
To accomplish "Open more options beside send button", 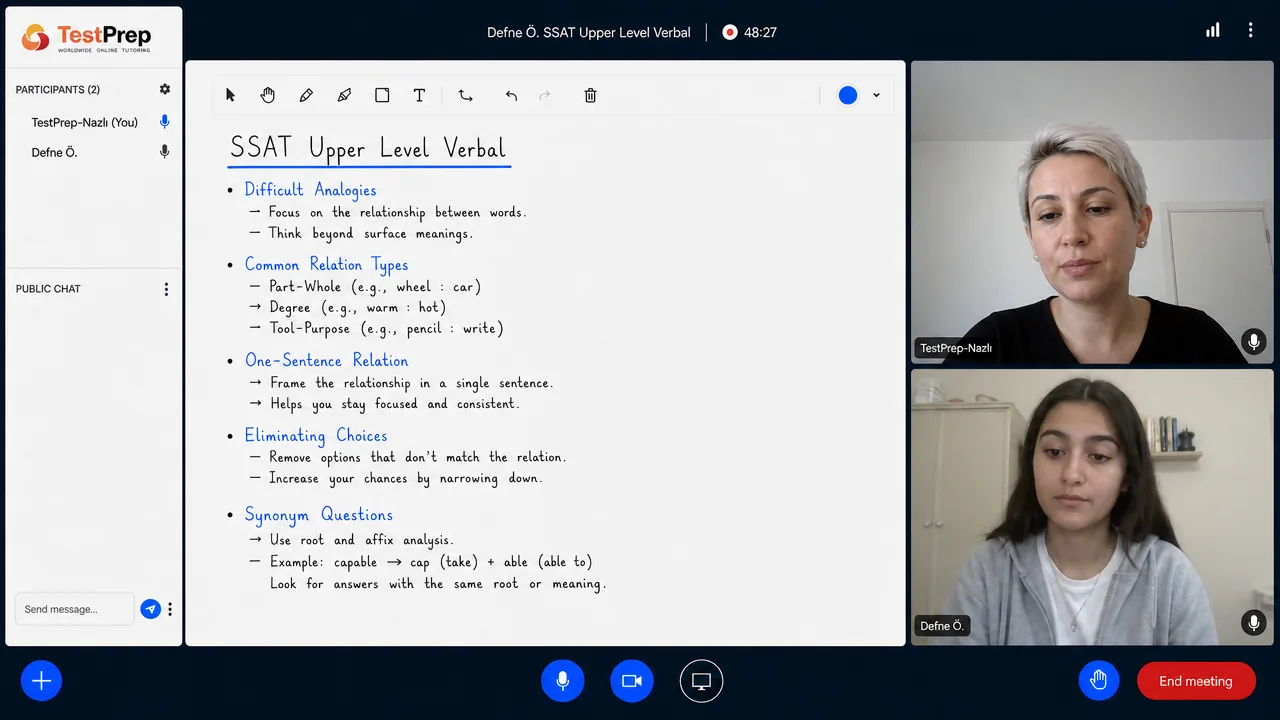I will point(170,609).
